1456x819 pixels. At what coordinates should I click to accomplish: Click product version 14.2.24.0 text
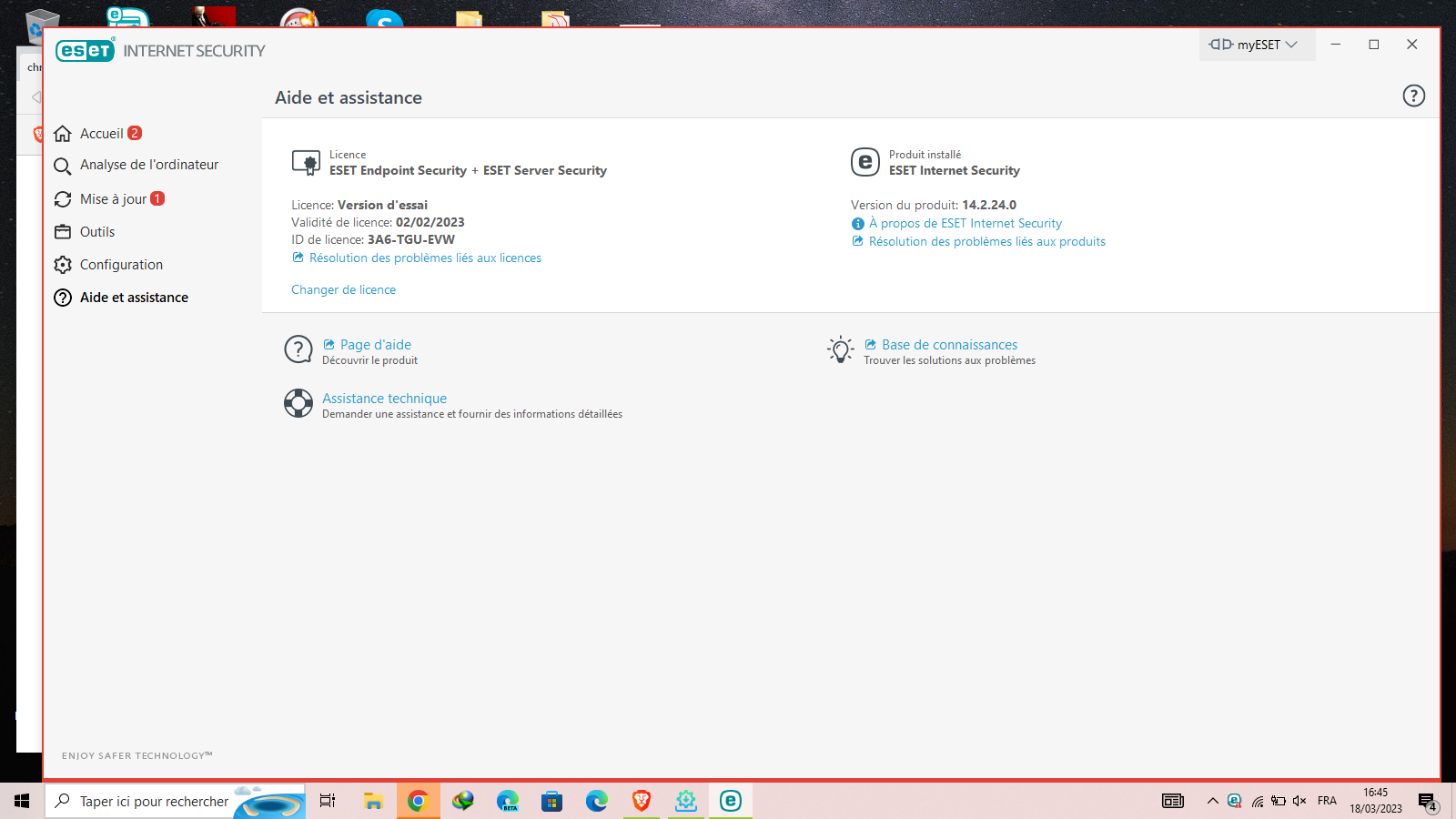click(989, 206)
